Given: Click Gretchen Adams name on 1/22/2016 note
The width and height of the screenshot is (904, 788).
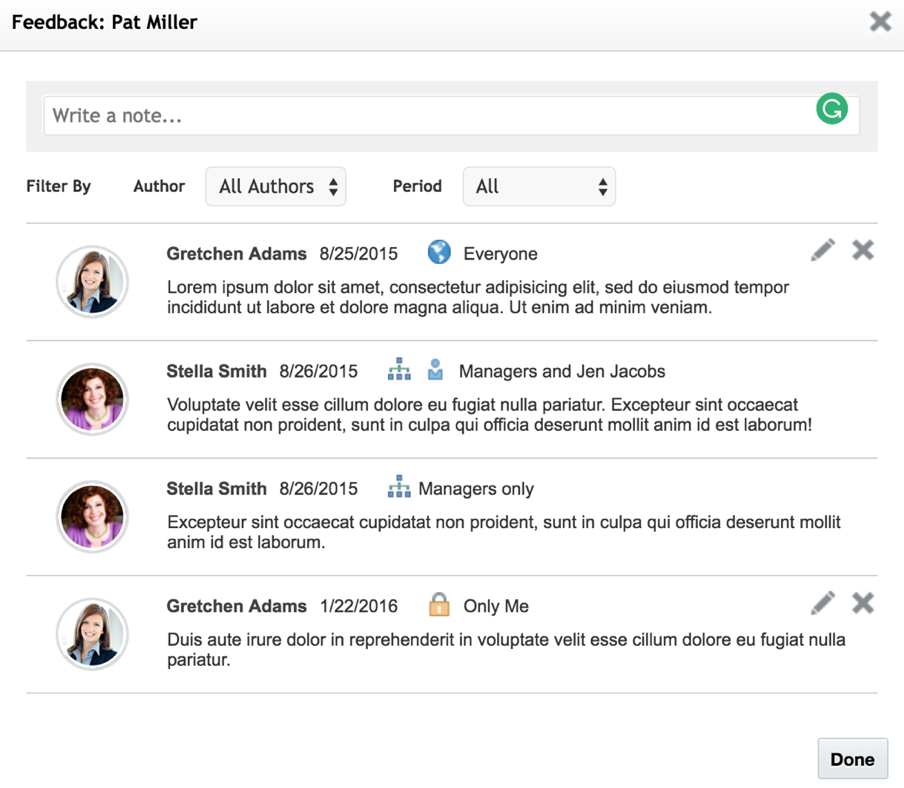Looking at the screenshot, I should click(x=236, y=606).
